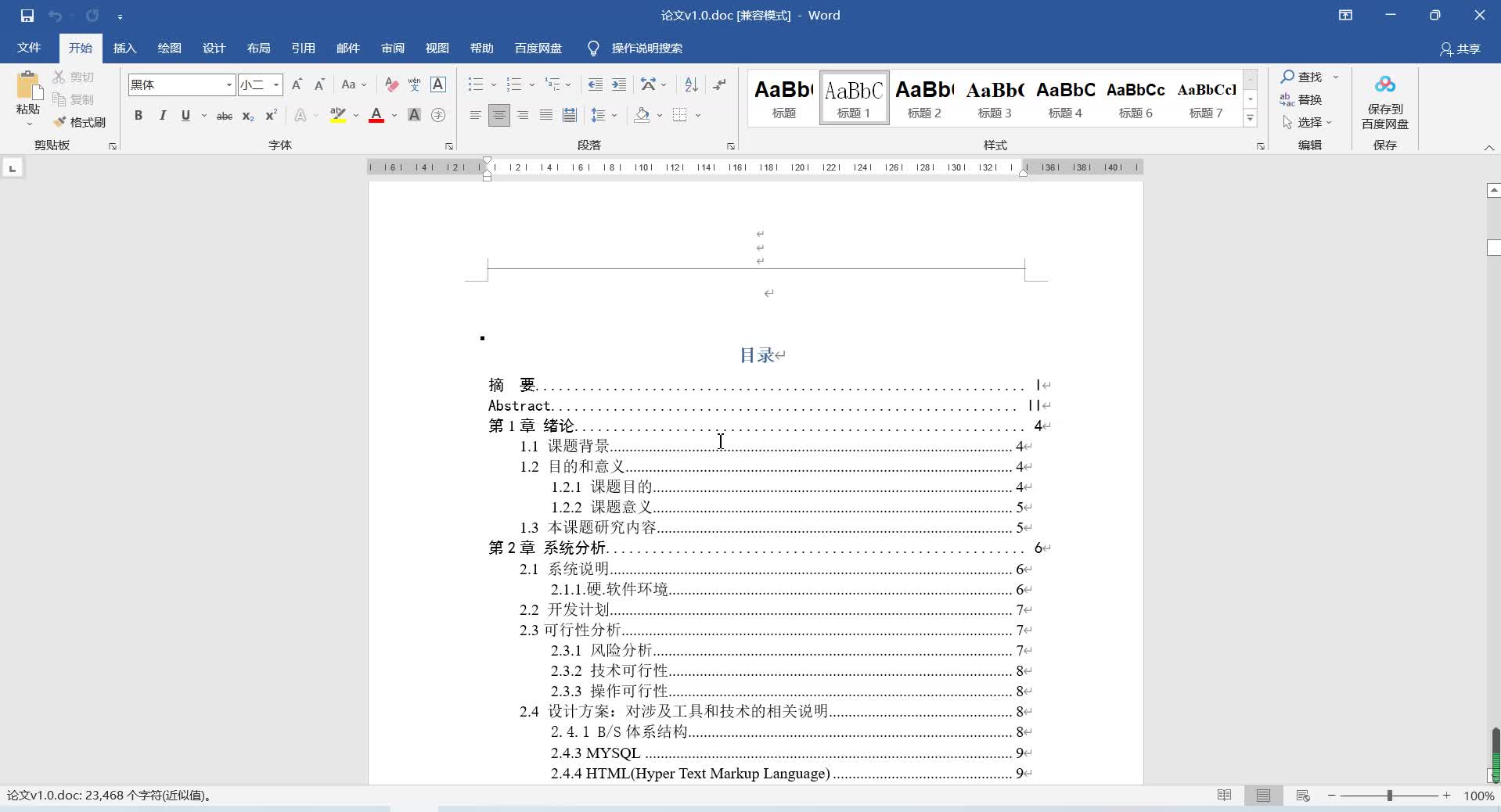Open the 引用 ribbon tab

303,49
